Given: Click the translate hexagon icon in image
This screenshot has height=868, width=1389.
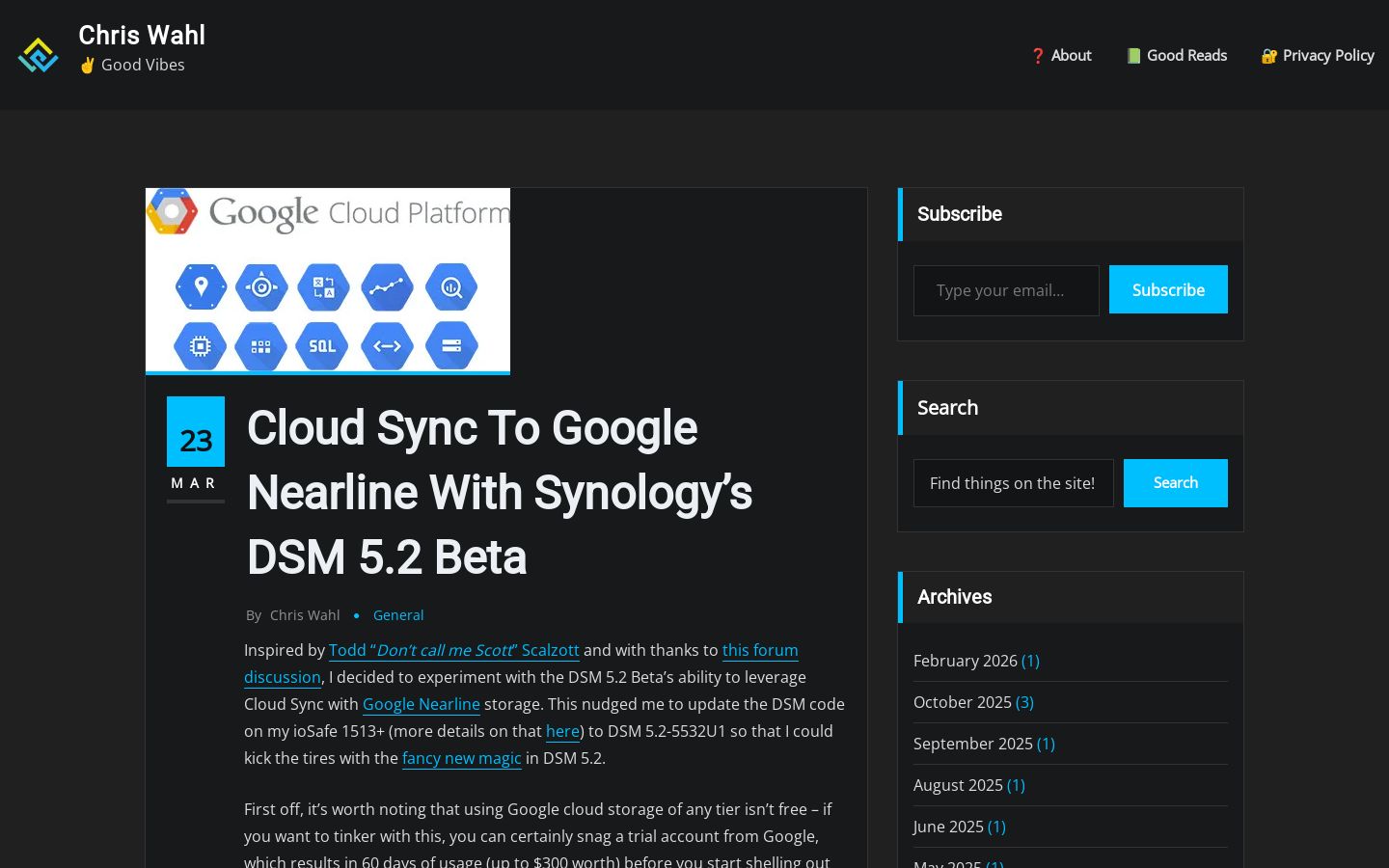Looking at the screenshot, I should click(323, 286).
